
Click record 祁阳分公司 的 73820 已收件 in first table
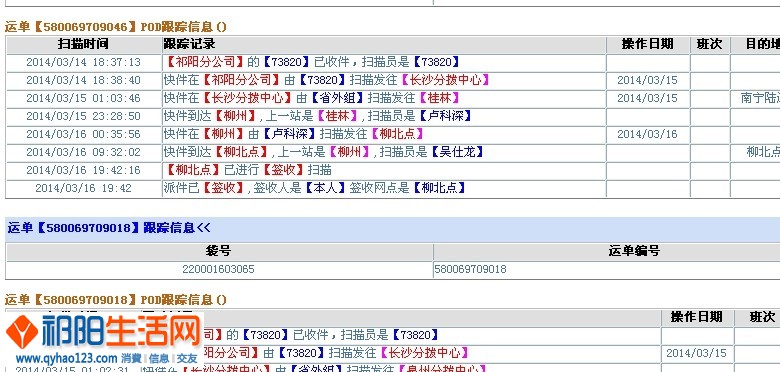tap(312, 62)
